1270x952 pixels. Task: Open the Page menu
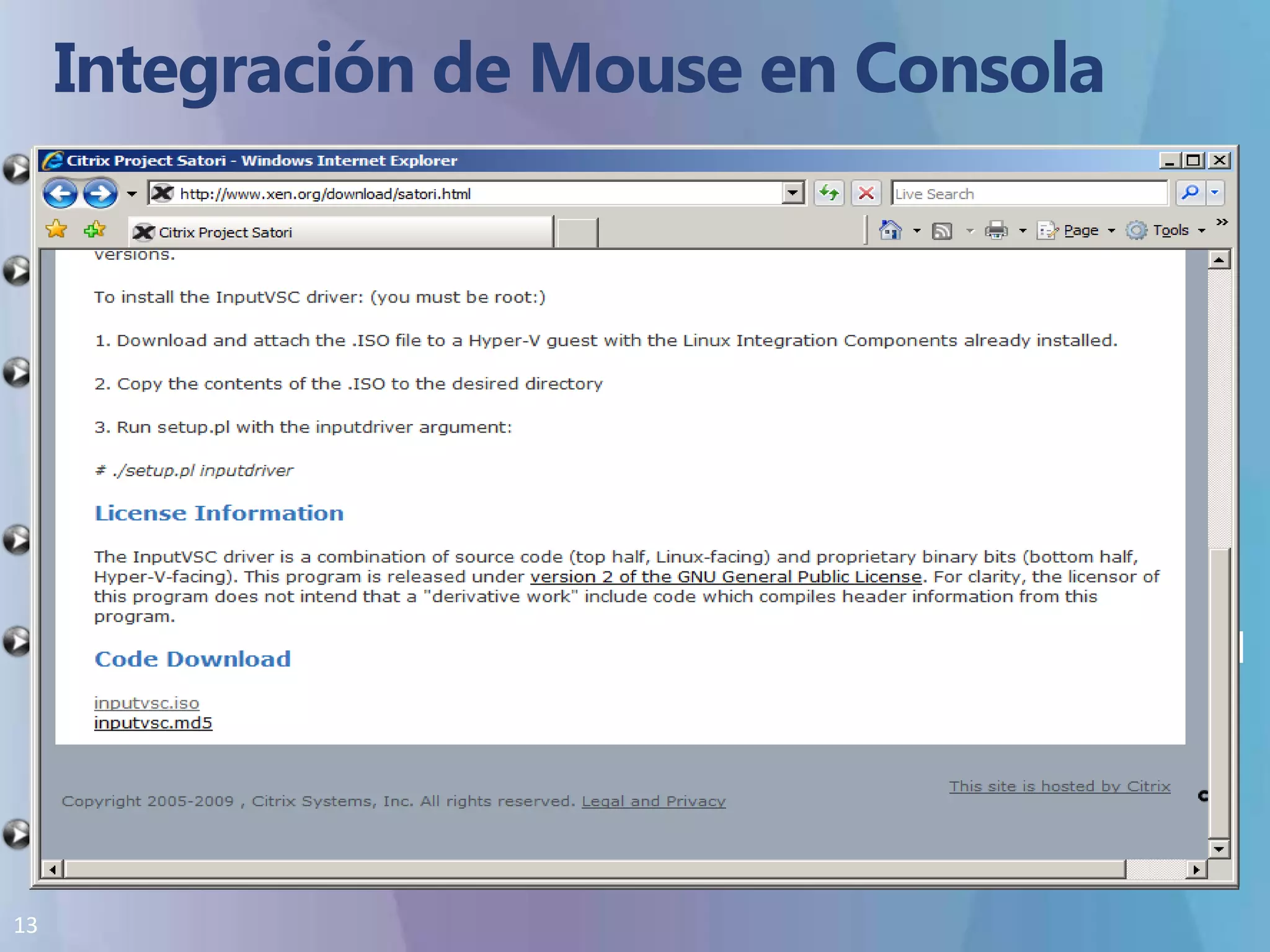click(x=1076, y=231)
